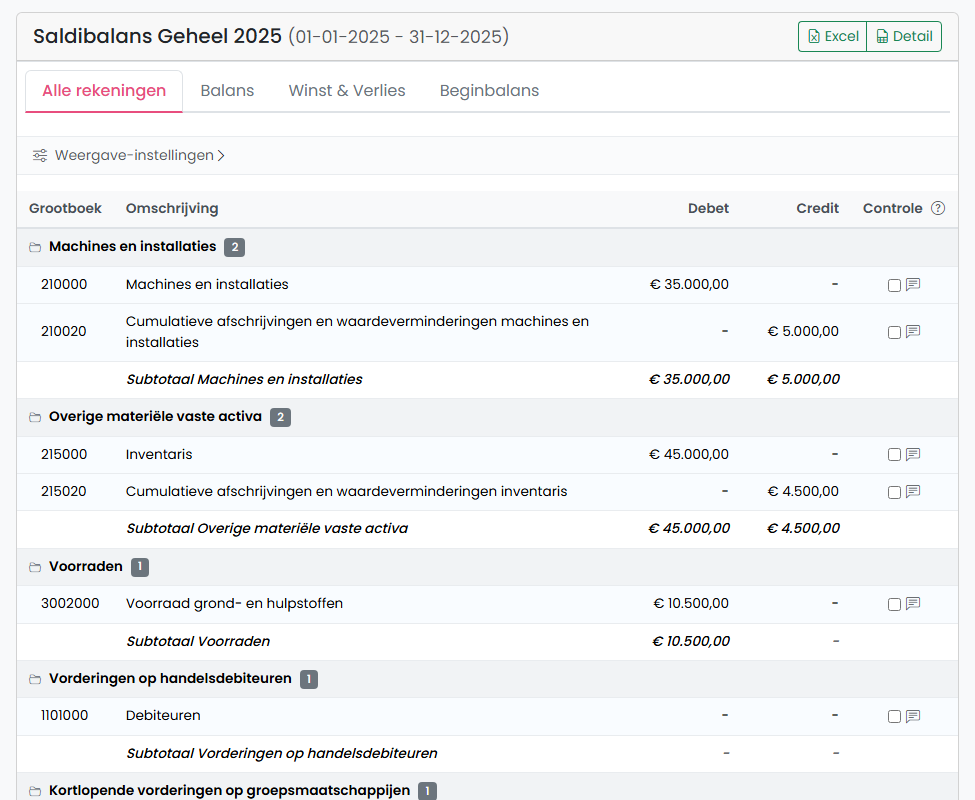
Task: Open the Weergave-instellingen settings link
Action: click(x=129, y=155)
